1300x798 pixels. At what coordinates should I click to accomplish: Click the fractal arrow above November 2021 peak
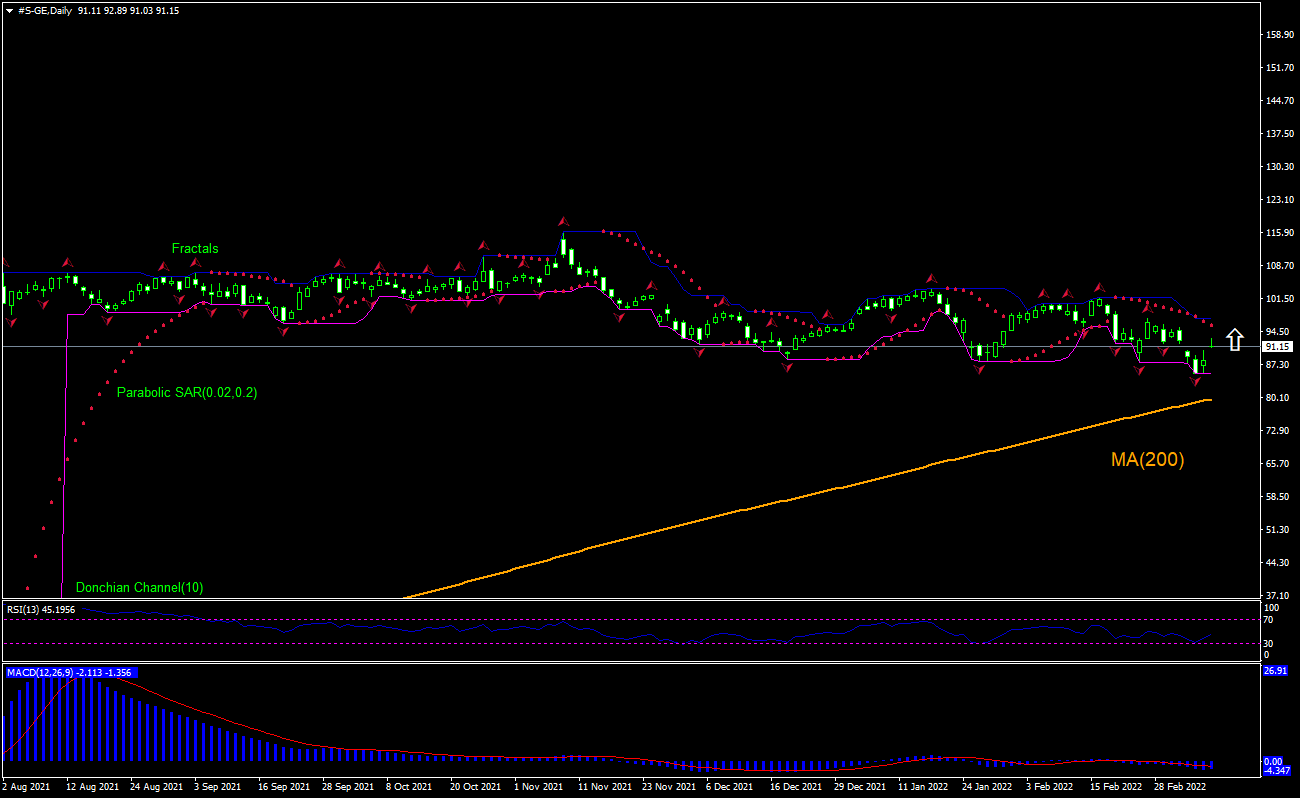563,220
